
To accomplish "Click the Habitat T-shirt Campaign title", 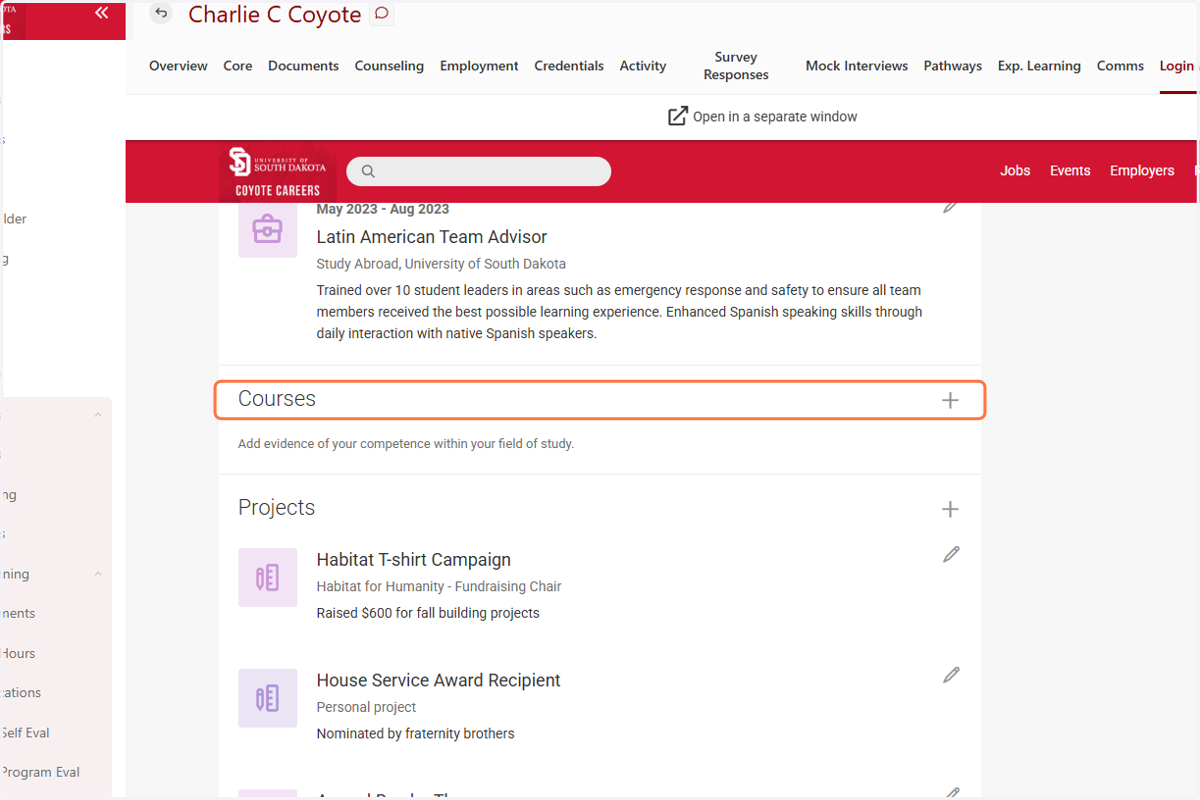I will pos(414,560).
